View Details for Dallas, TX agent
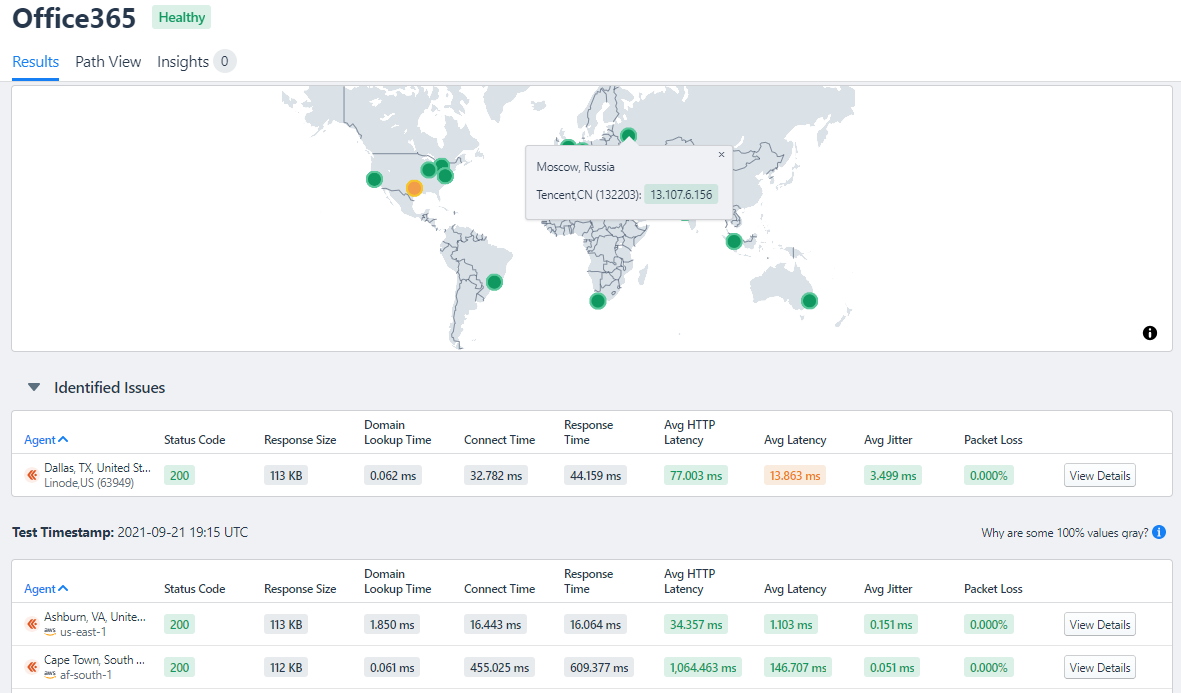The width and height of the screenshot is (1181, 693). [x=1100, y=475]
